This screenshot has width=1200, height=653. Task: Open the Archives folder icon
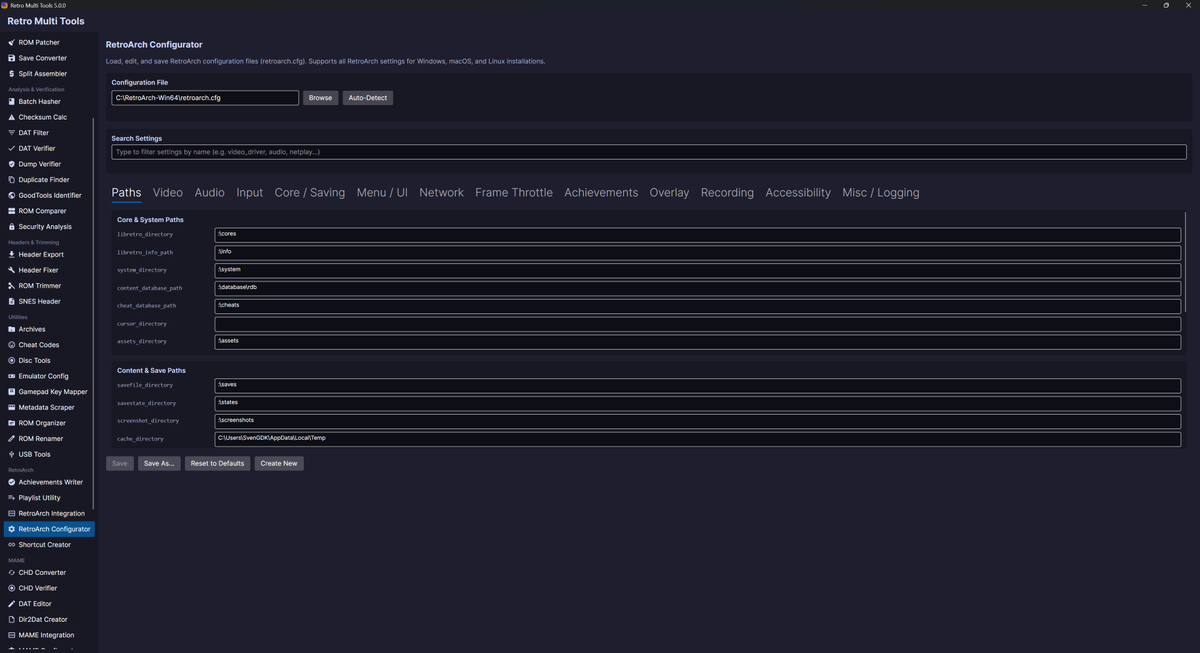click(x=12, y=329)
